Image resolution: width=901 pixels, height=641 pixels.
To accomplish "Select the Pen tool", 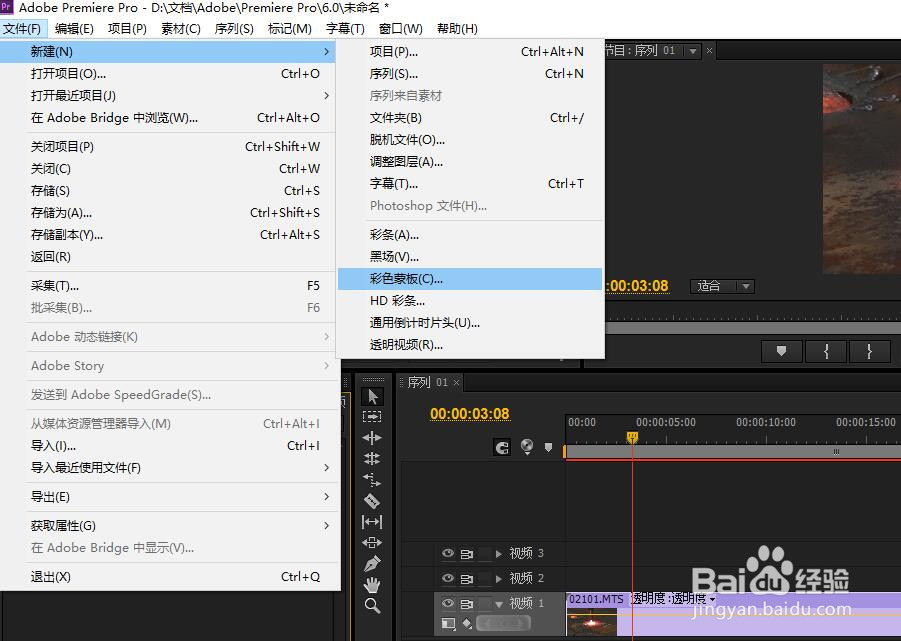I will [x=372, y=563].
